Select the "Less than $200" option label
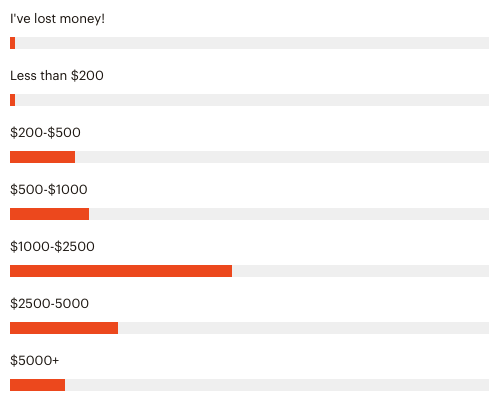 (57, 76)
